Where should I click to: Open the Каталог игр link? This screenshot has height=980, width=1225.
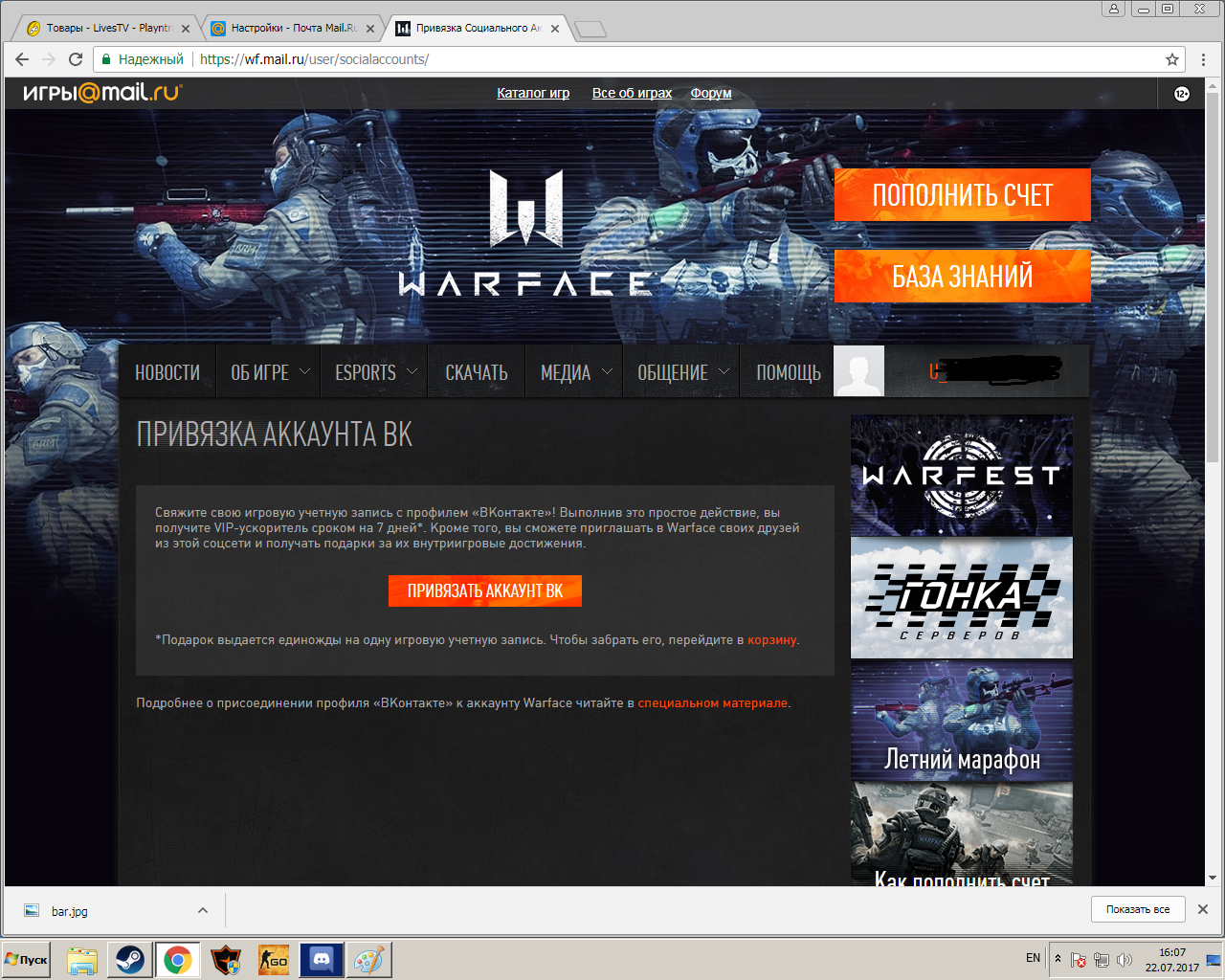533,93
